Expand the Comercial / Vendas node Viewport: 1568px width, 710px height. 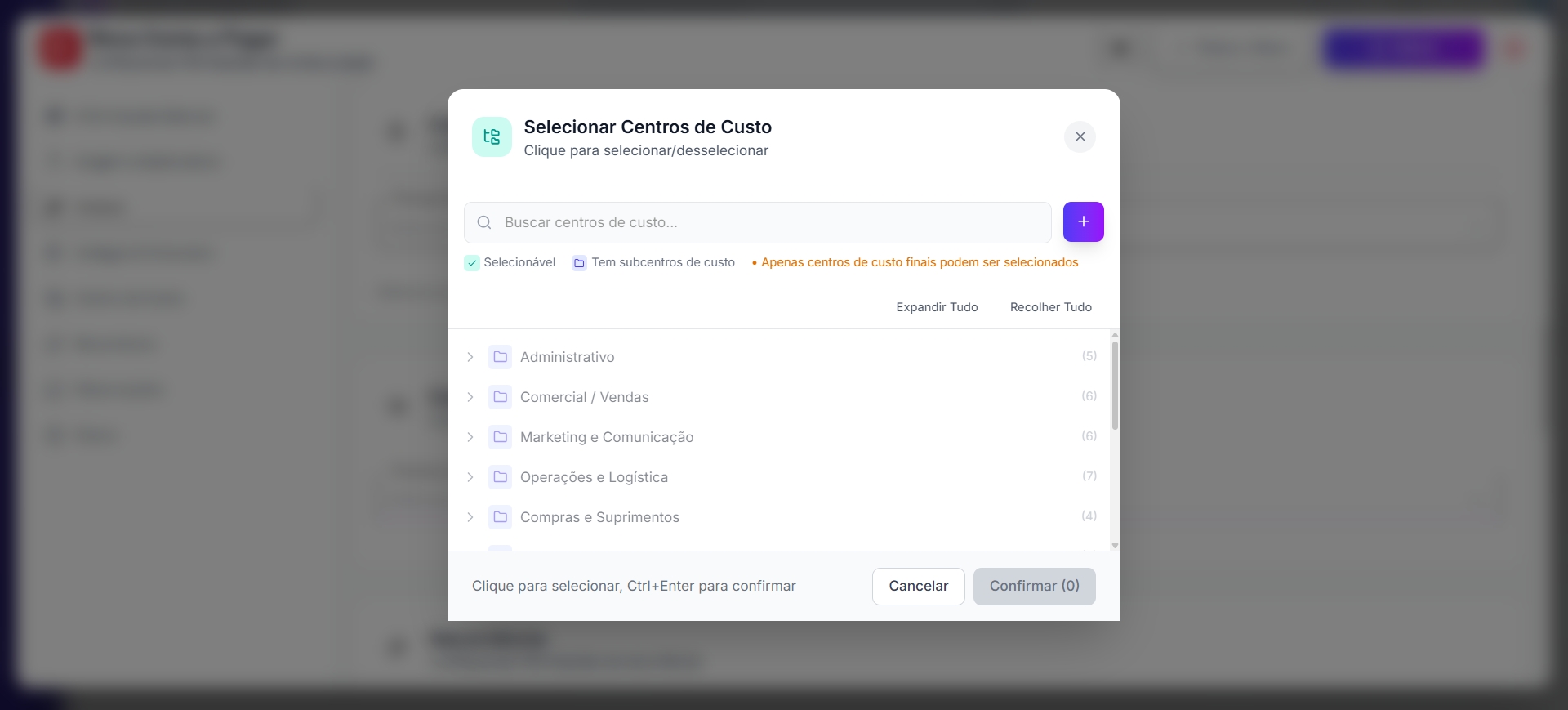coord(470,397)
